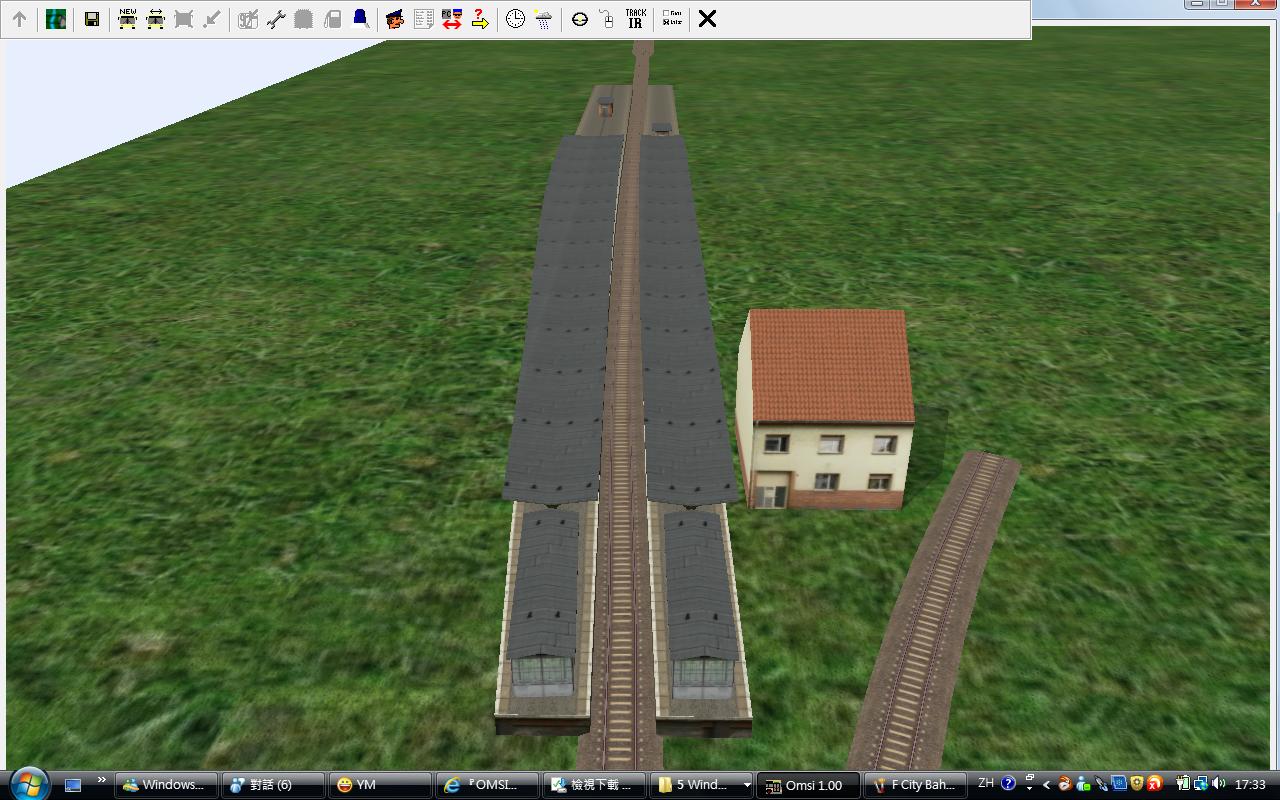Switch to the F City Bahn taskbar button
Image resolution: width=1280 pixels, height=800 pixels.
(x=915, y=785)
